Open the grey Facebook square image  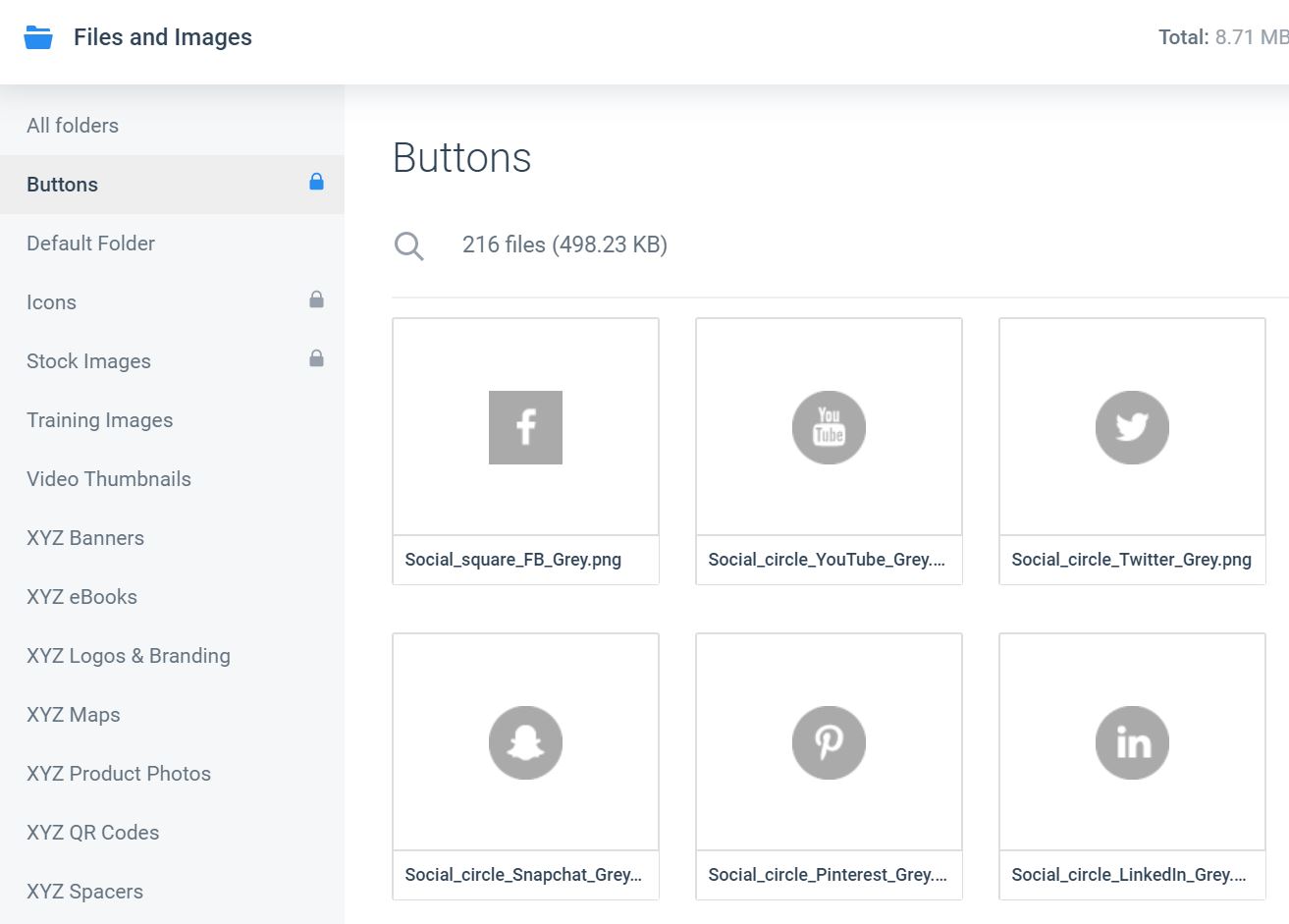click(x=525, y=427)
